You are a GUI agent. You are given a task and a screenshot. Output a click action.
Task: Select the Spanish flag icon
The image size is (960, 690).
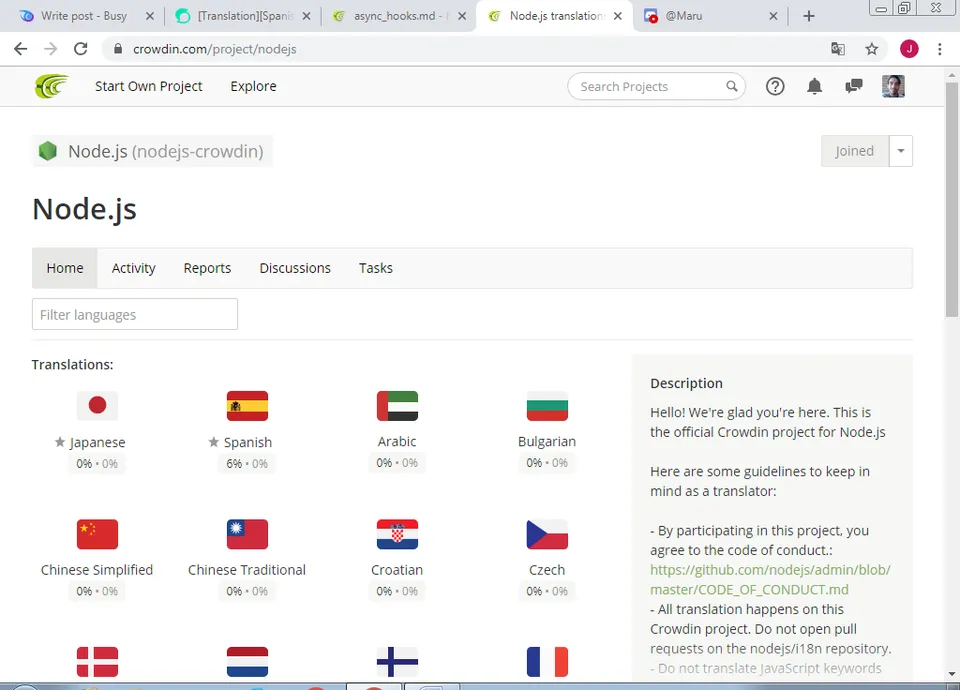click(x=247, y=405)
